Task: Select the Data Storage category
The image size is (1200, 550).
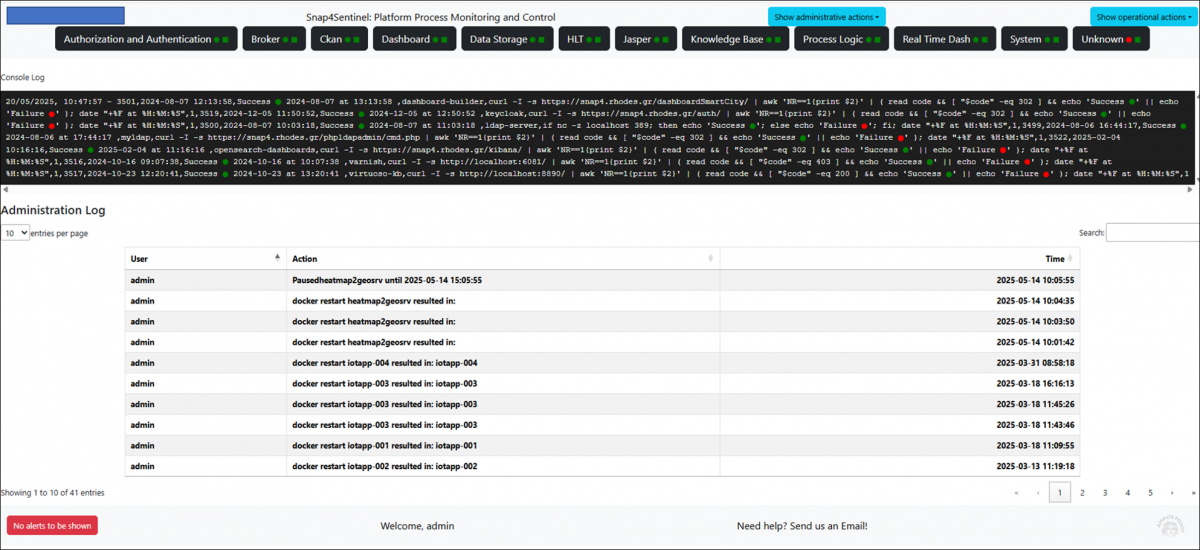Action: click(x=507, y=39)
